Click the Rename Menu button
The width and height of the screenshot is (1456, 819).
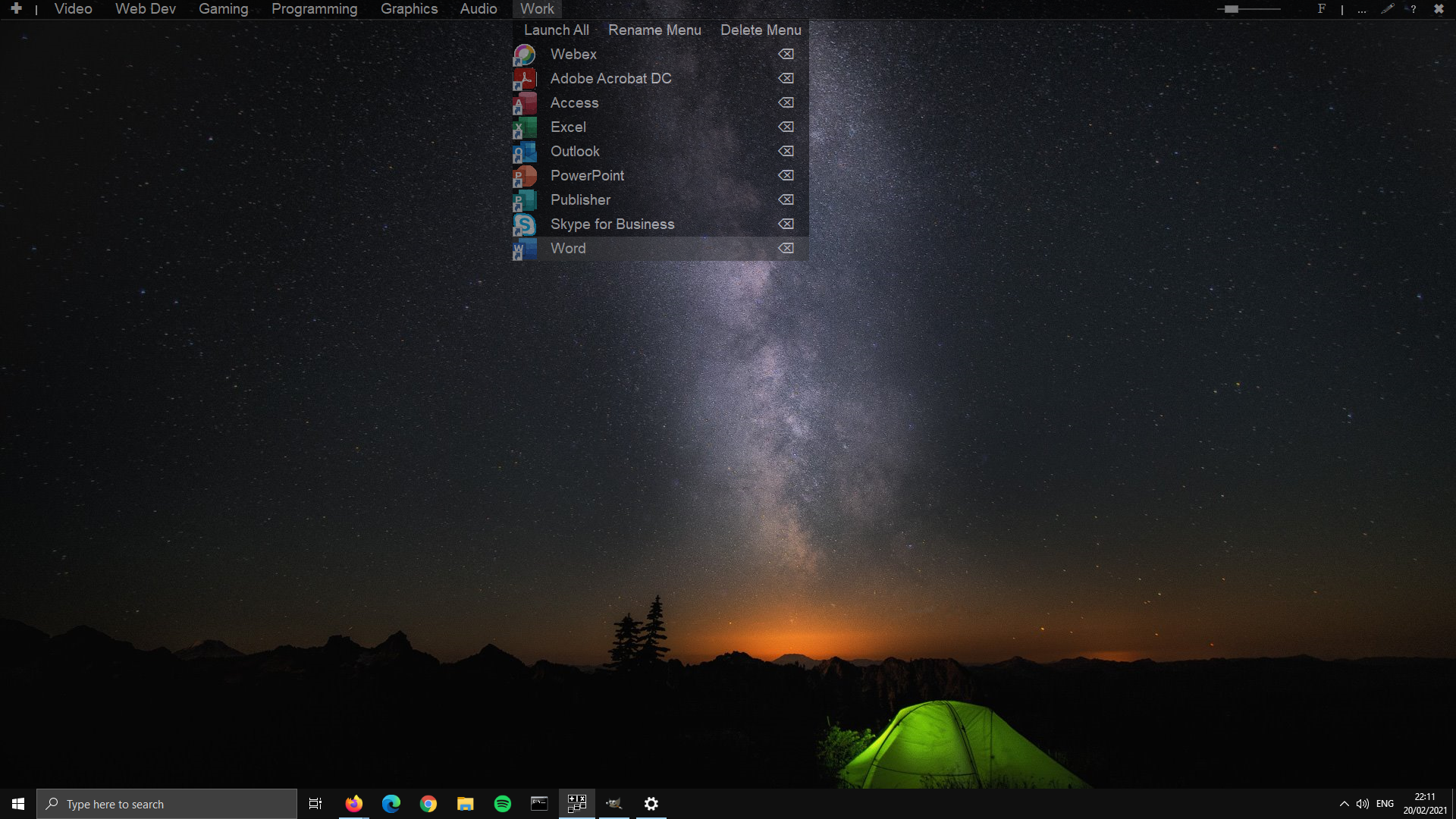654,30
